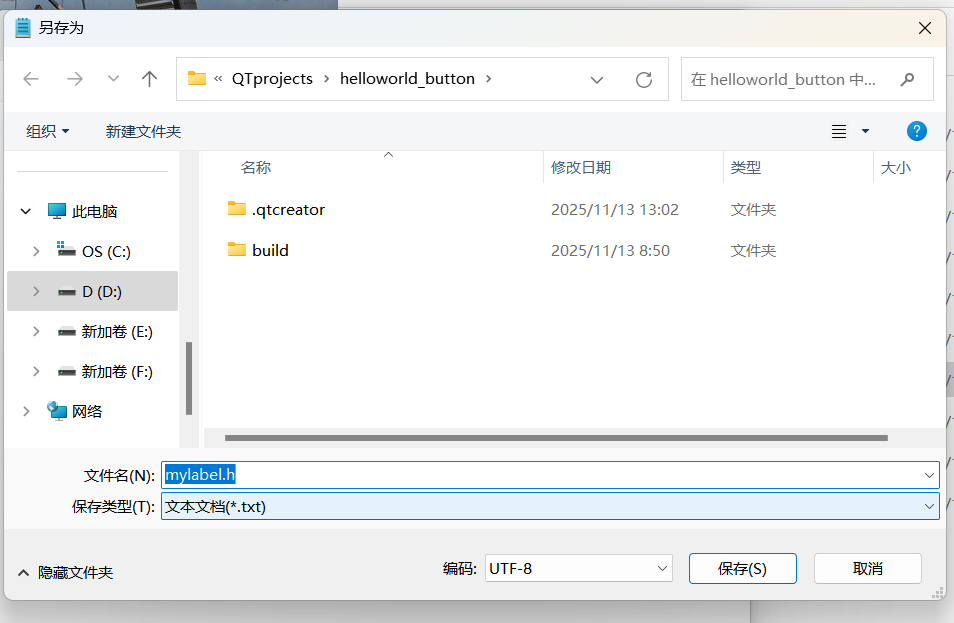Image resolution: width=954 pixels, height=623 pixels.
Task: Navigate back to the previous folder
Action: [31, 79]
